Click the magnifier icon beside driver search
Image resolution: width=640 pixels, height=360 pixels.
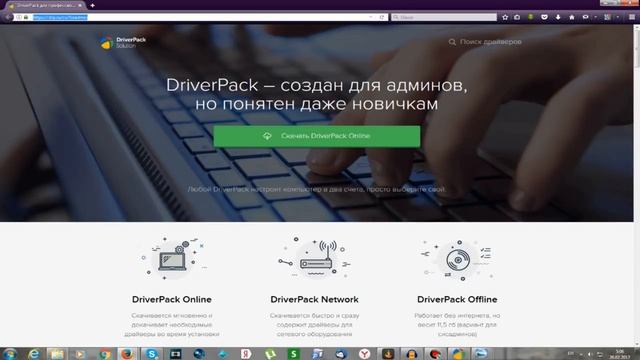point(452,42)
